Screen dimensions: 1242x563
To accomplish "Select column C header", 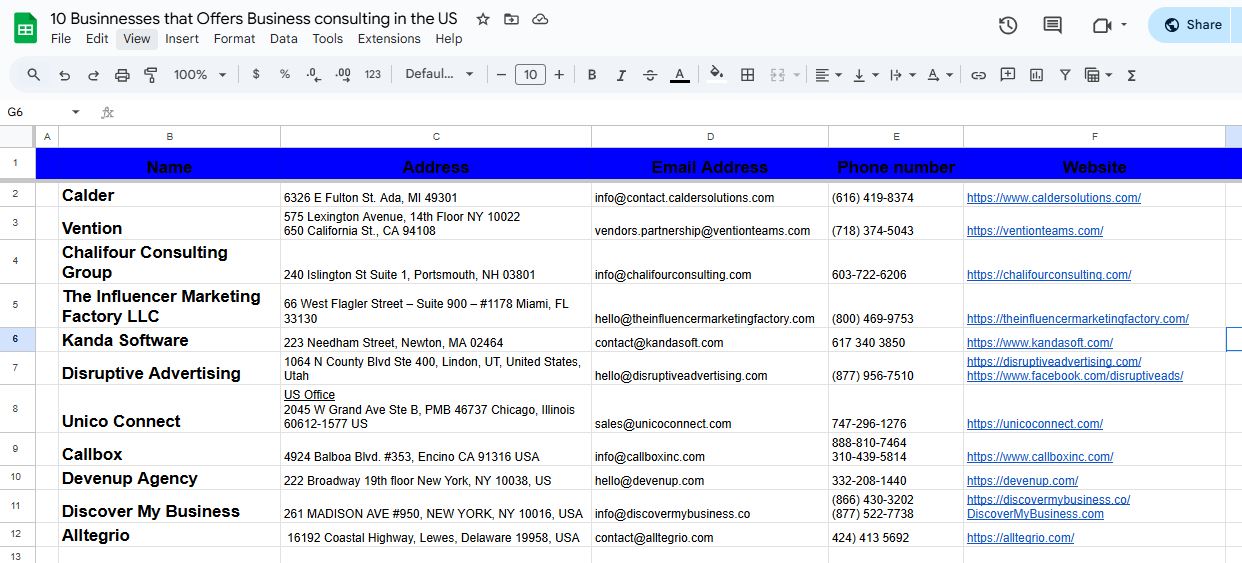I will (436, 136).
